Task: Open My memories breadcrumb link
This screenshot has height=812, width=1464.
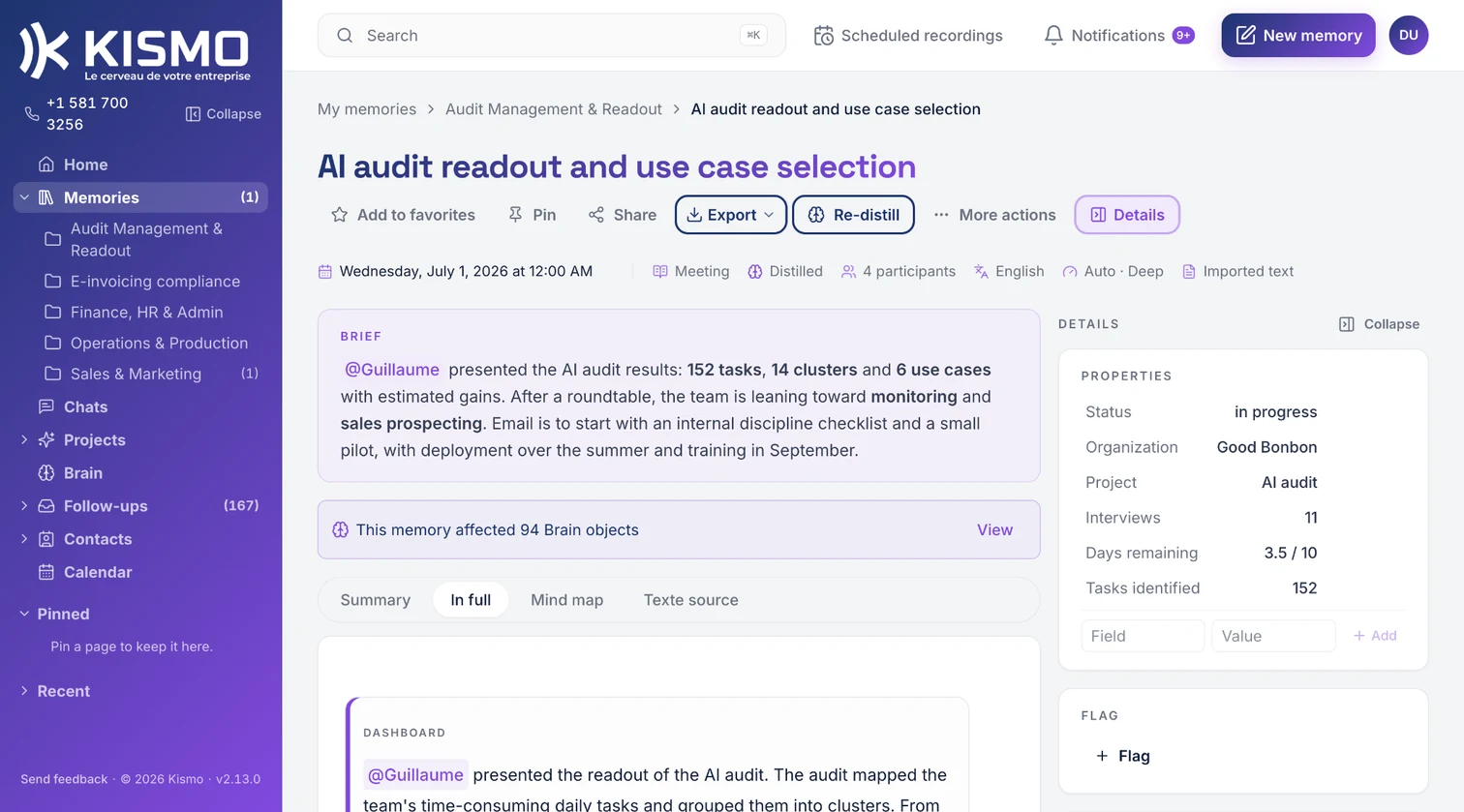Action: (367, 109)
